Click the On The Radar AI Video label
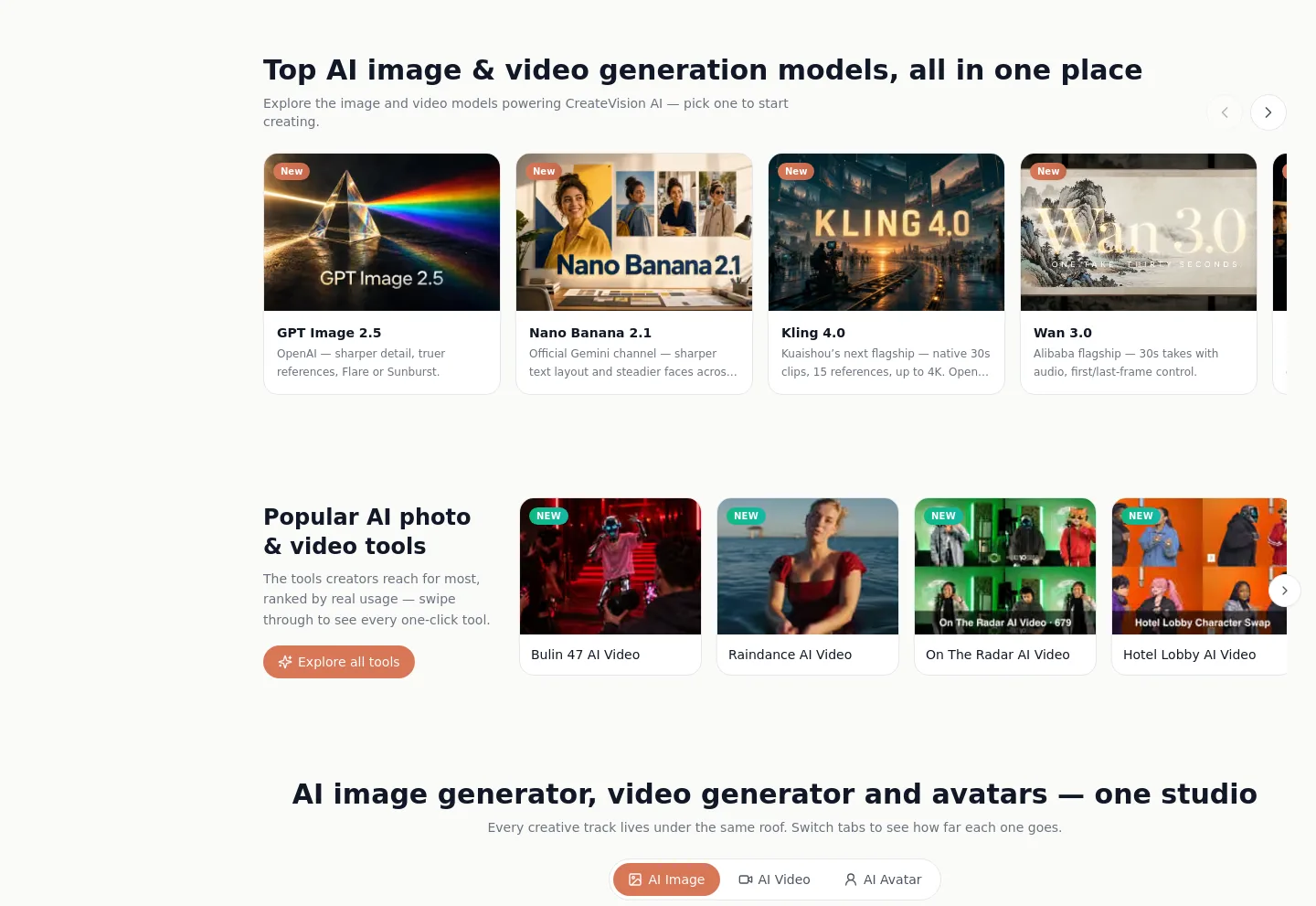 click(998, 655)
